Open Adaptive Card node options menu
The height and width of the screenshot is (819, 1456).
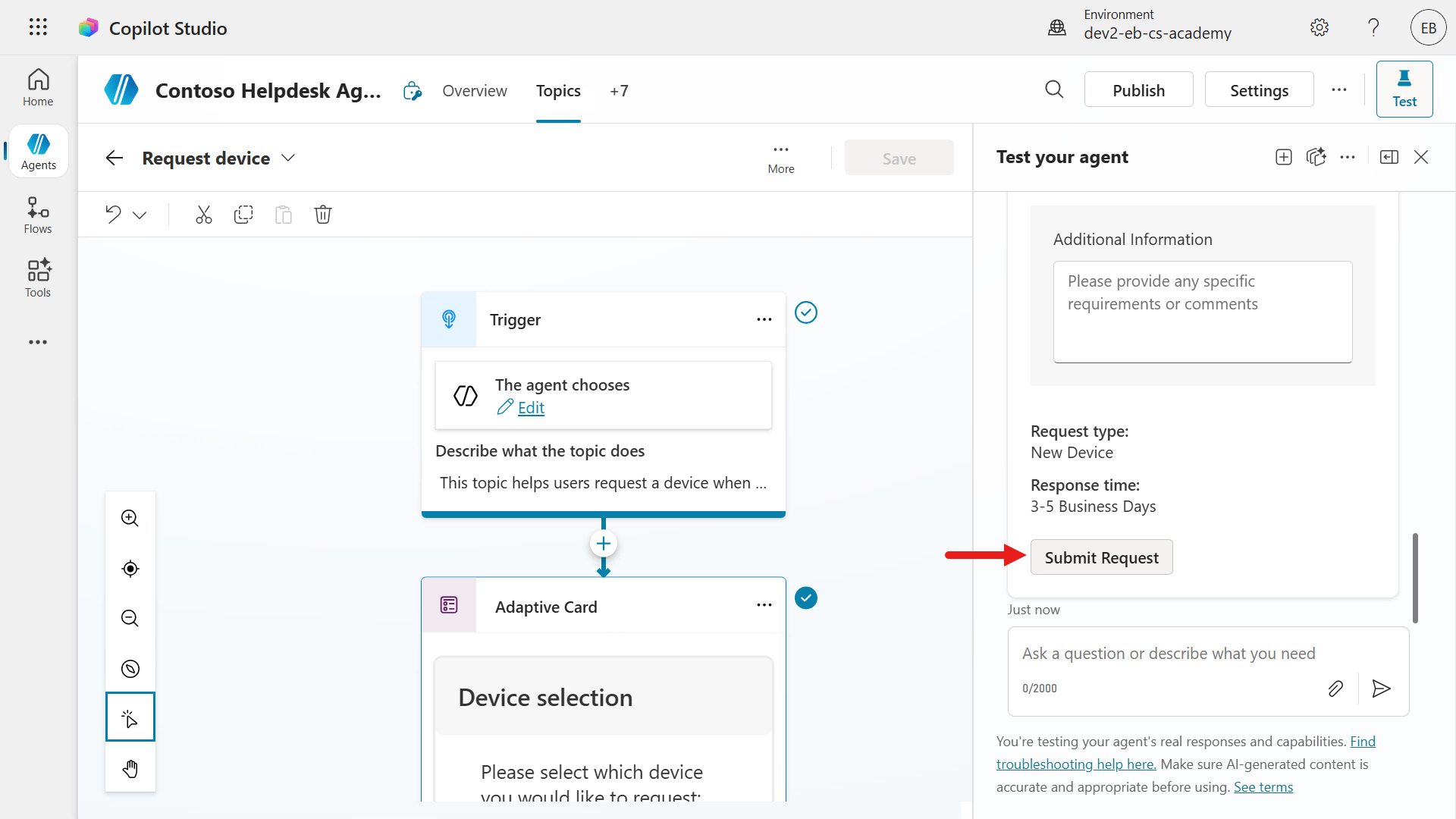click(x=764, y=605)
